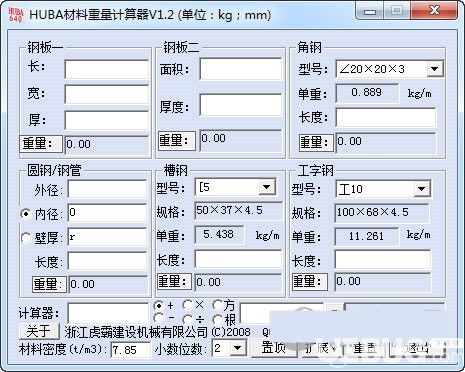Click the 圆钢/钢管 重量 calculate button
465x372 pixels.
(x=49, y=285)
